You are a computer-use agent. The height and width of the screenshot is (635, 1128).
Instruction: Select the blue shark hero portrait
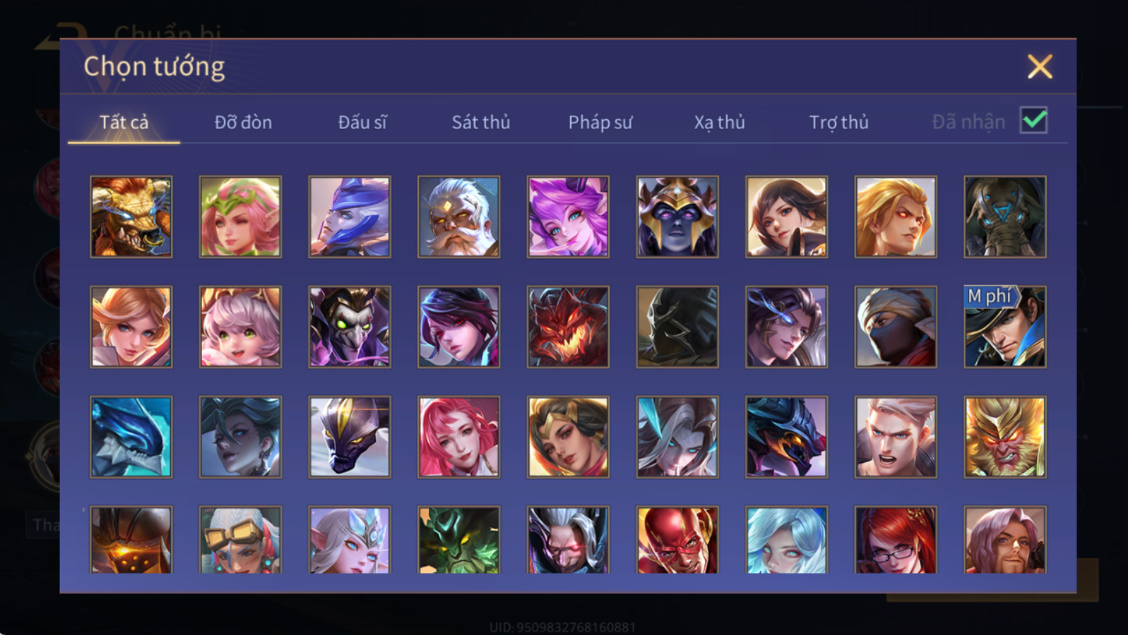click(x=131, y=437)
